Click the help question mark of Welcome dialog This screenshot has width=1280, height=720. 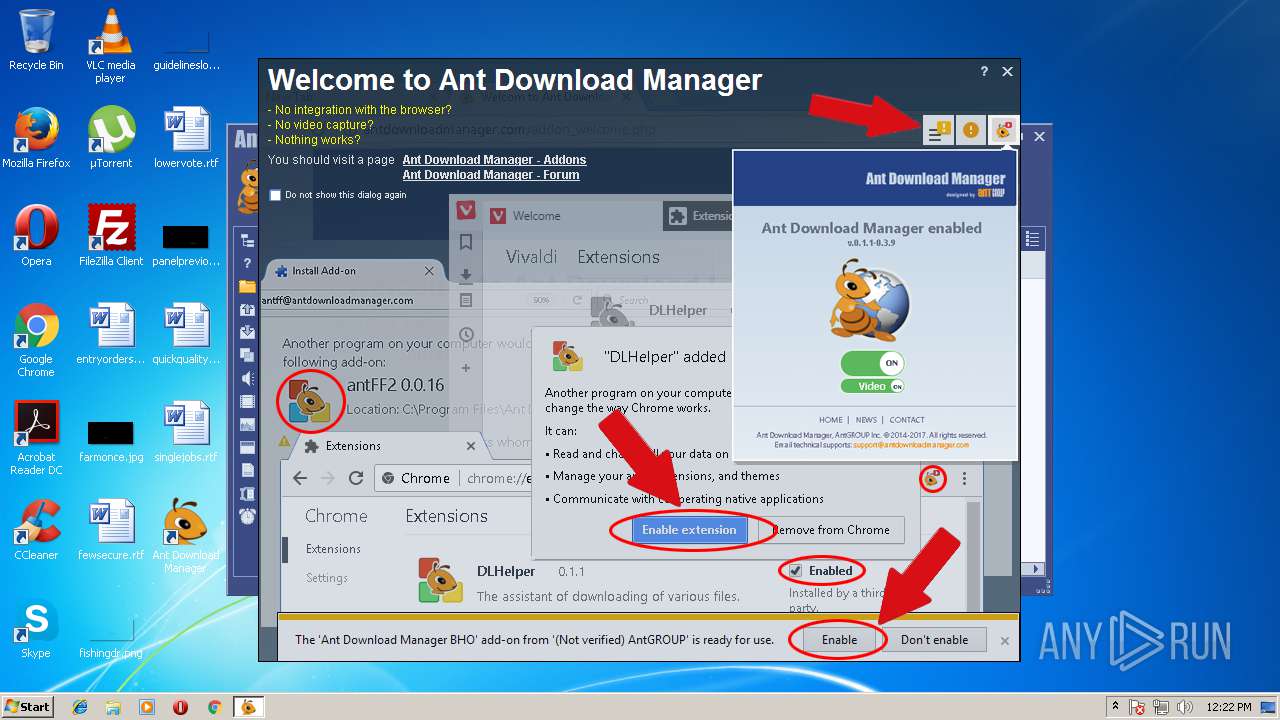(x=984, y=71)
